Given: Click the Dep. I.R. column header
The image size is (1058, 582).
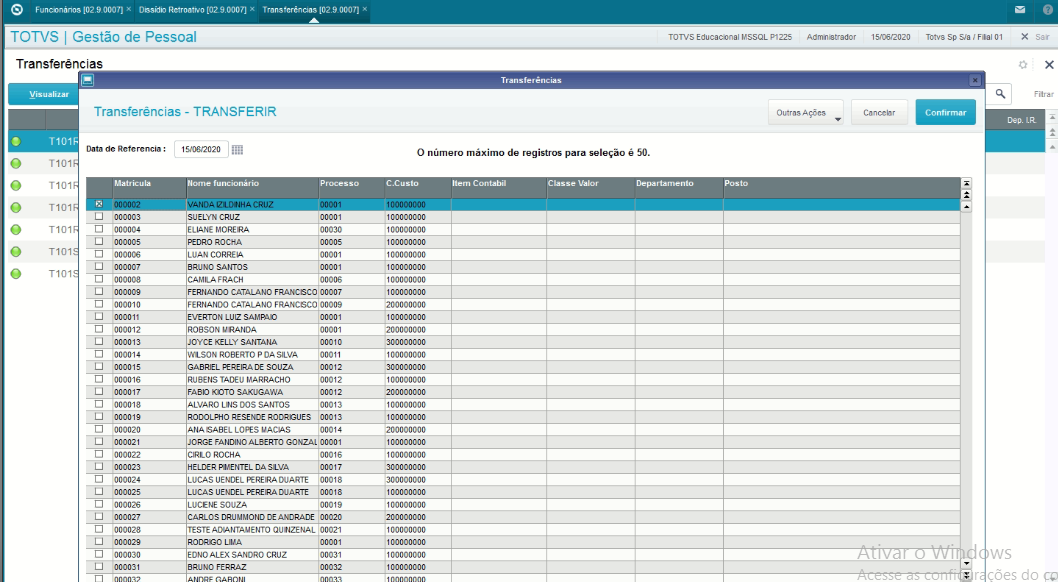Looking at the screenshot, I should click(1021, 120).
